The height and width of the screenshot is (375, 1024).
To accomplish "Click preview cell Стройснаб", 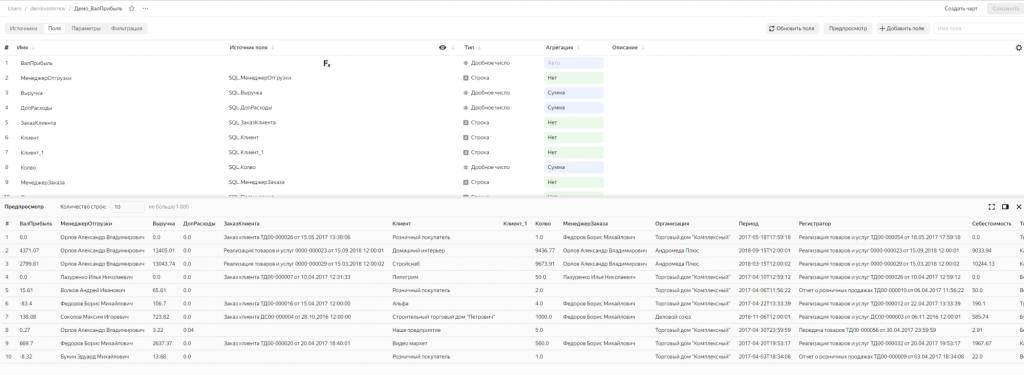I will click(406, 264).
